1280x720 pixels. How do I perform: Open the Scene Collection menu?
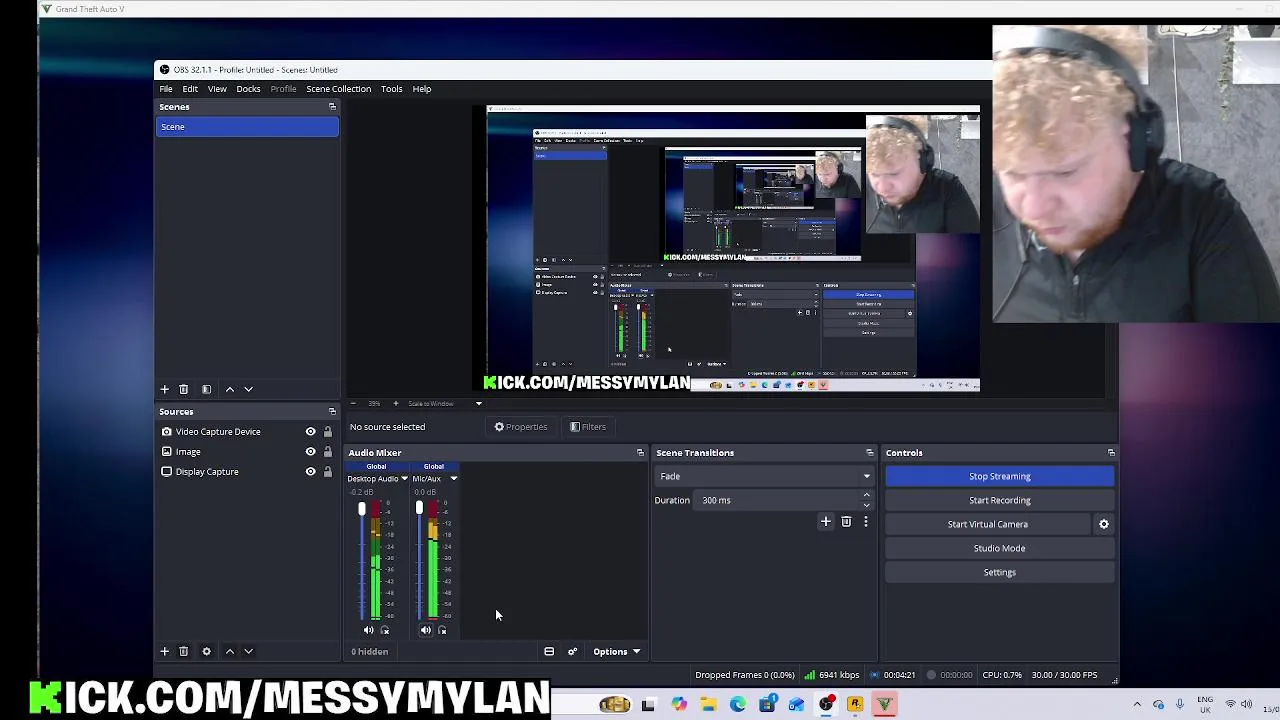(338, 89)
